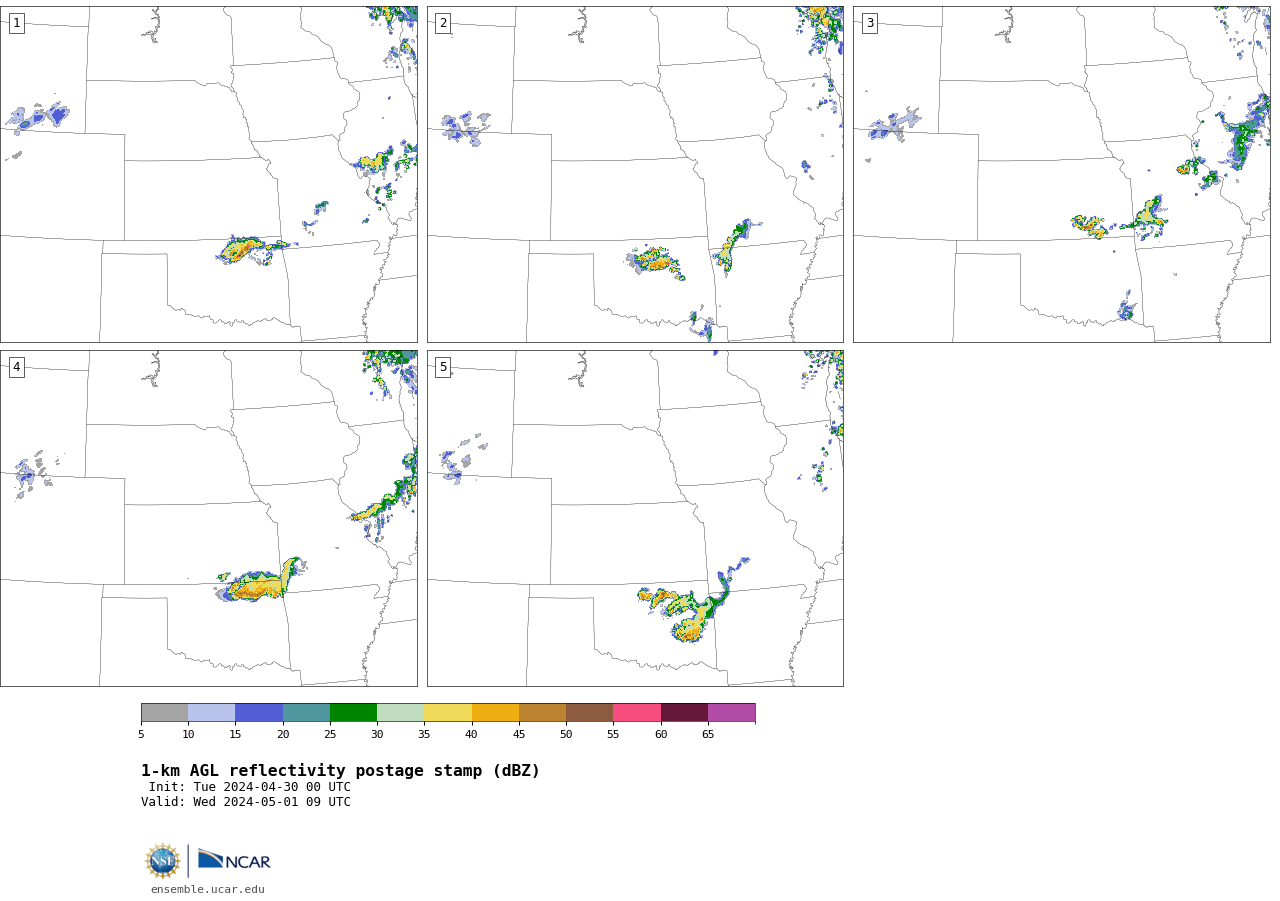Open ensemble member 1 reflectivity map
1280x901 pixels.
(x=208, y=174)
